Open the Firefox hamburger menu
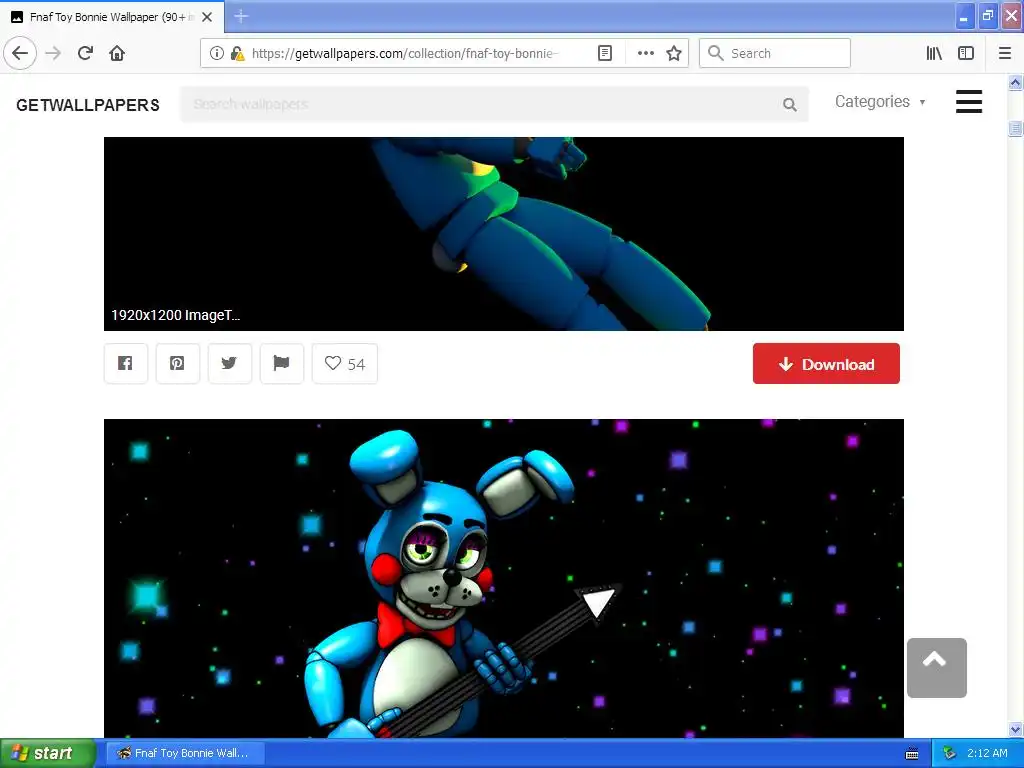1024x768 pixels. (1005, 53)
